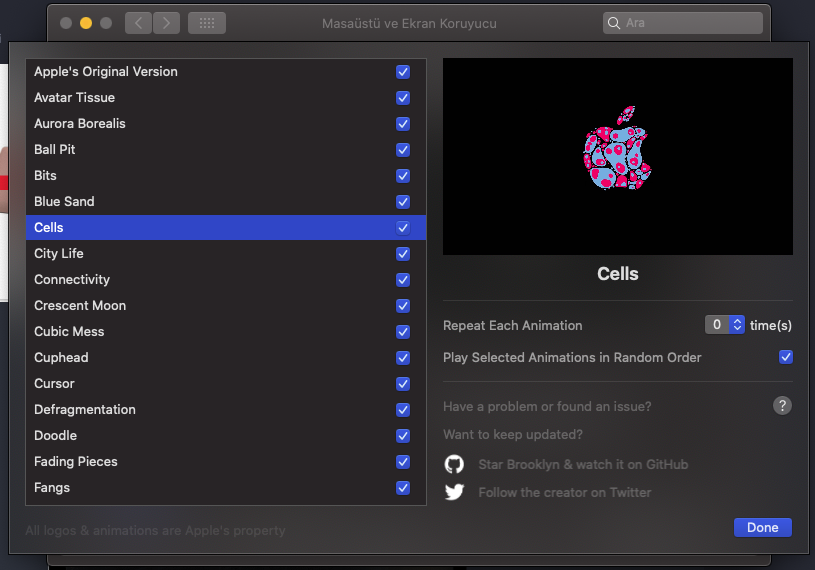Select the City Life animation row
The image size is (815, 570).
click(59, 254)
